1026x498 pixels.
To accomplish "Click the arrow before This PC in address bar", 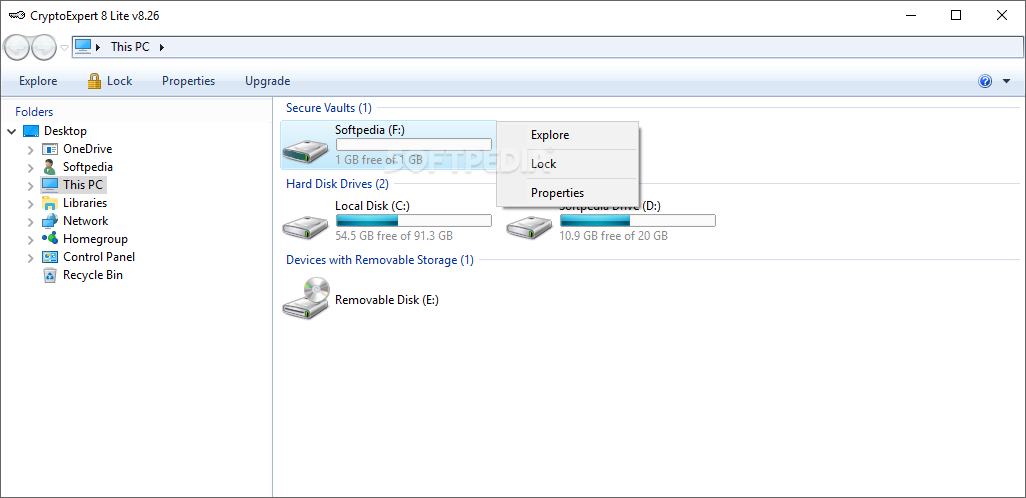I will [98, 47].
